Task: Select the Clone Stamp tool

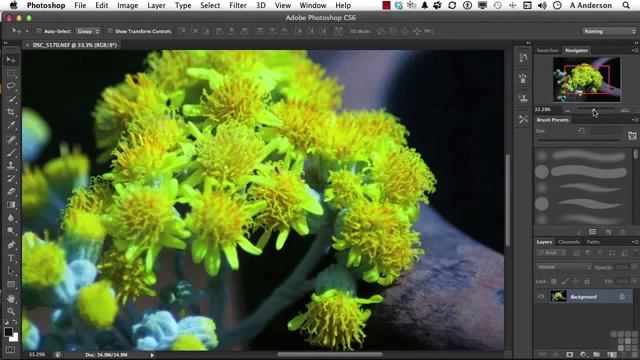Action: [11, 165]
